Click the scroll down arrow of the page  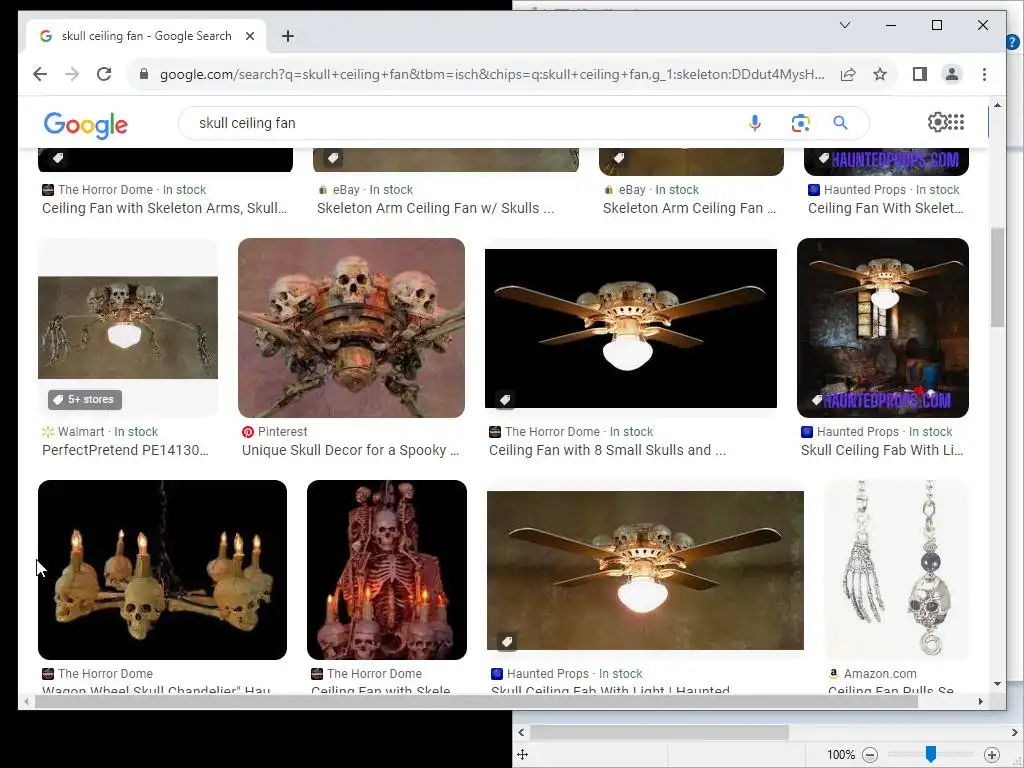pos(997,684)
